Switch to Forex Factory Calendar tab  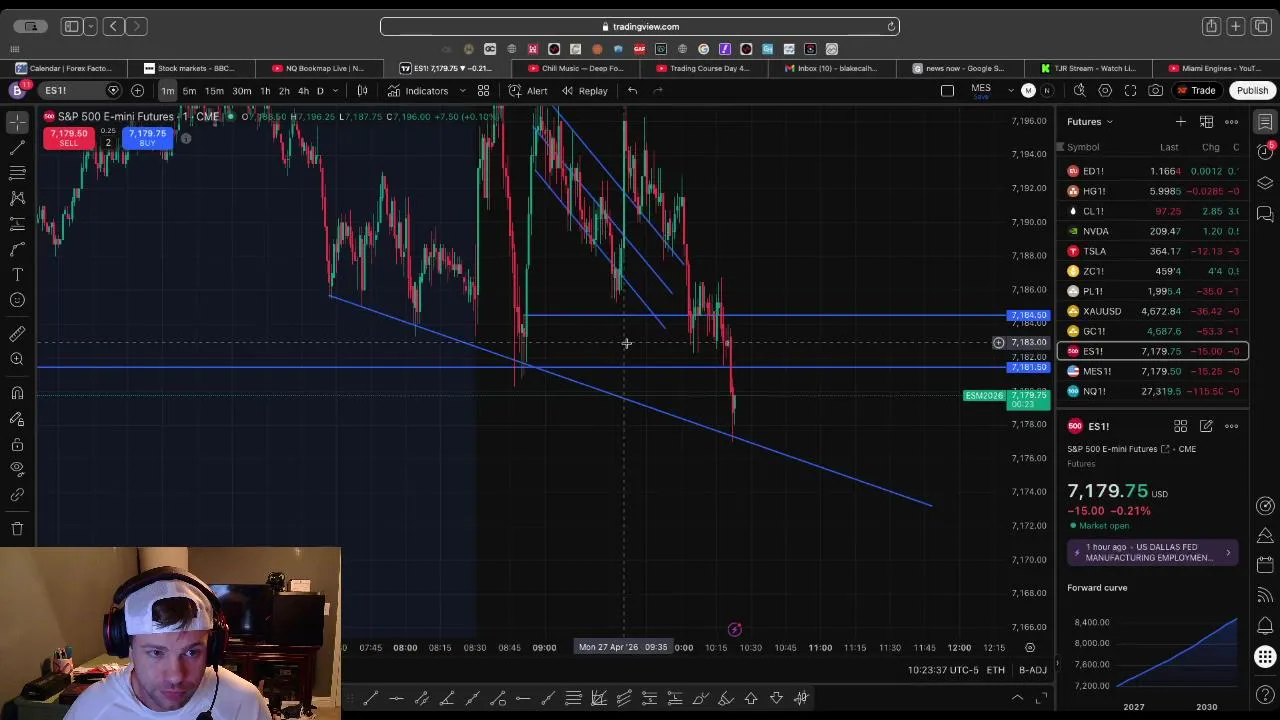[64, 68]
